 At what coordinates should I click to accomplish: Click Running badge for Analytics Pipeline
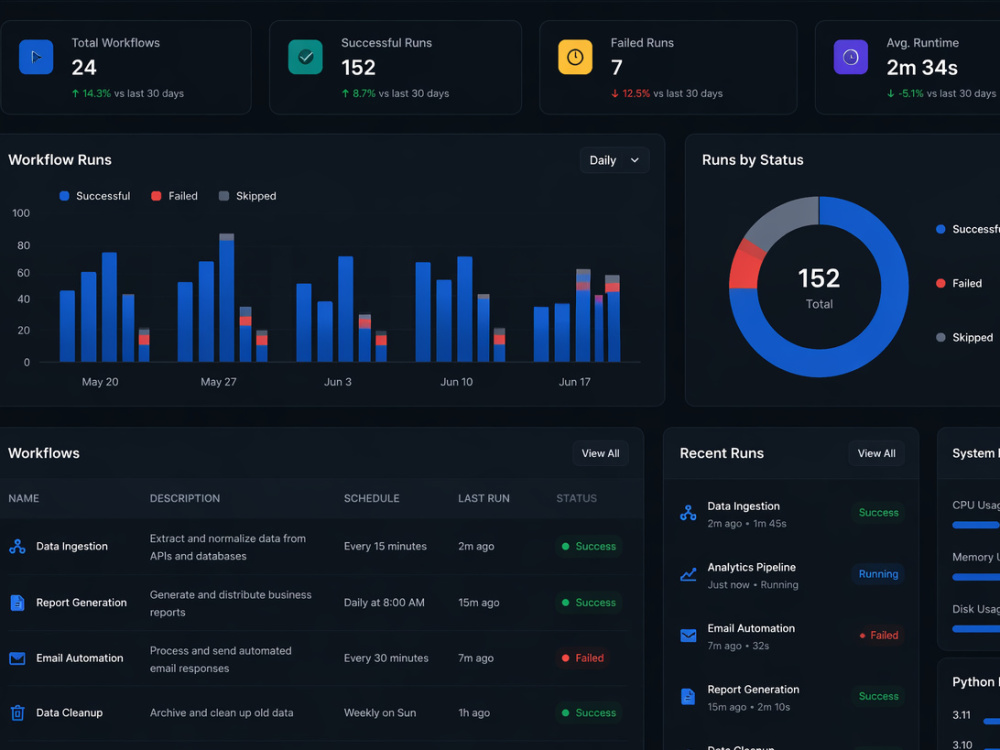(878, 574)
